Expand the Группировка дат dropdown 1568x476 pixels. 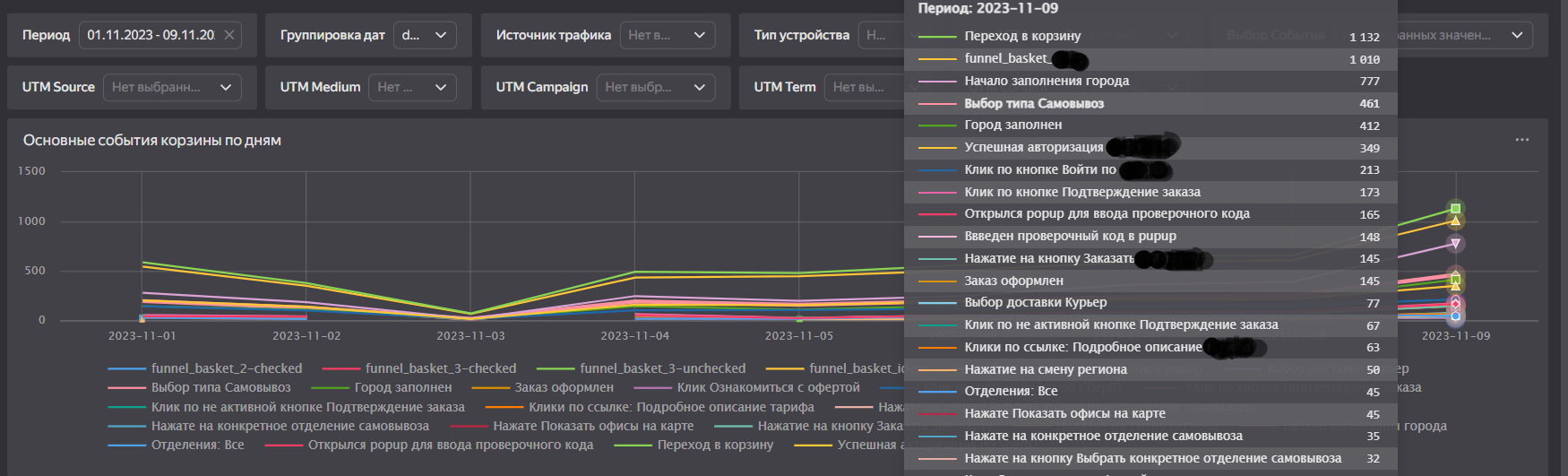(x=425, y=35)
